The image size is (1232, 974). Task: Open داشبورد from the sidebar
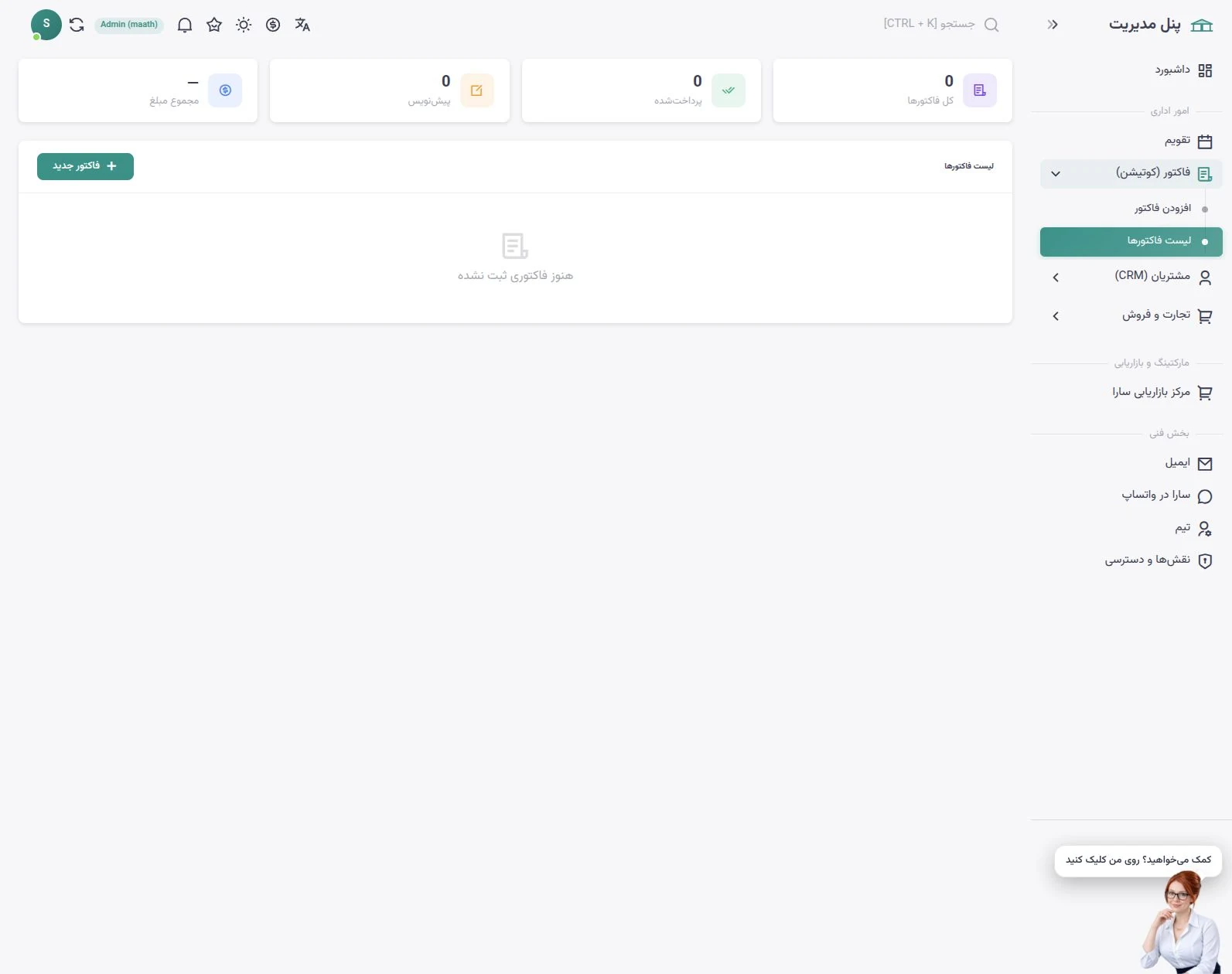coord(1131,70)
